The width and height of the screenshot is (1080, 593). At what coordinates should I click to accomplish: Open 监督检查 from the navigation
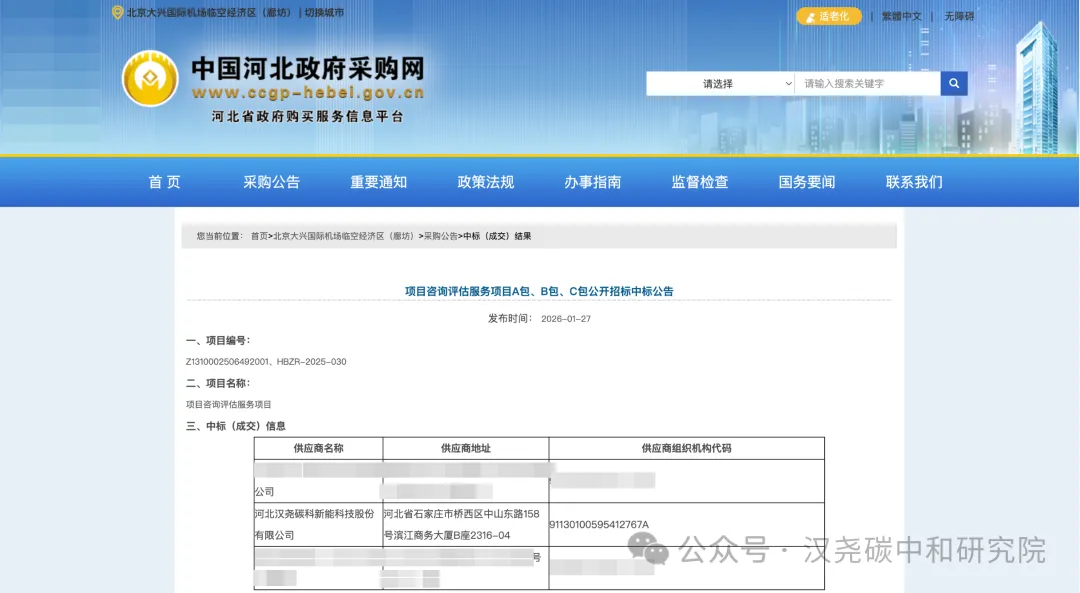click(x=699, y=181)
